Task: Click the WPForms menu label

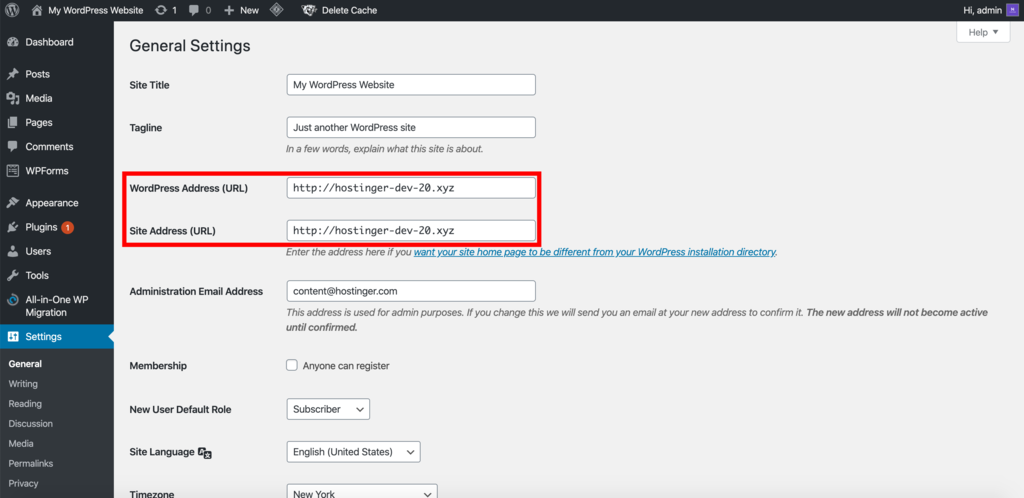Action: coord(47,171)
